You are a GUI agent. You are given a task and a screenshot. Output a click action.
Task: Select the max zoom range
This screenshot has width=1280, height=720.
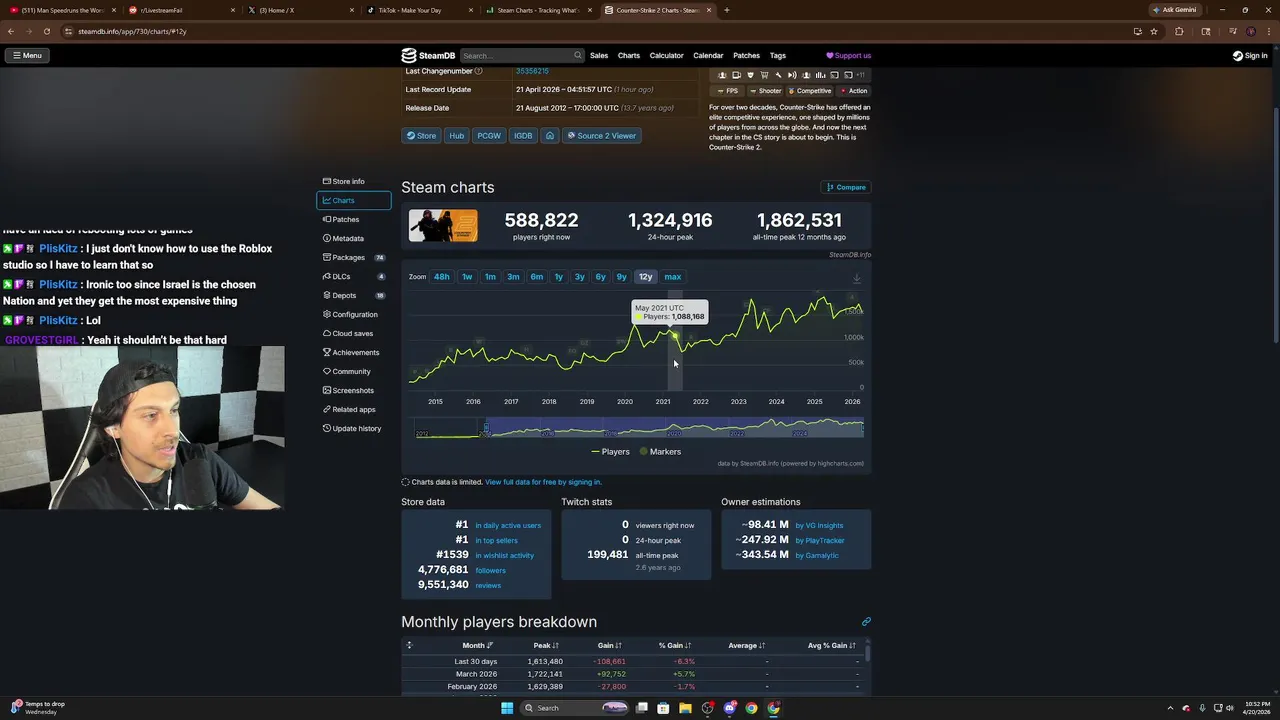673,277
